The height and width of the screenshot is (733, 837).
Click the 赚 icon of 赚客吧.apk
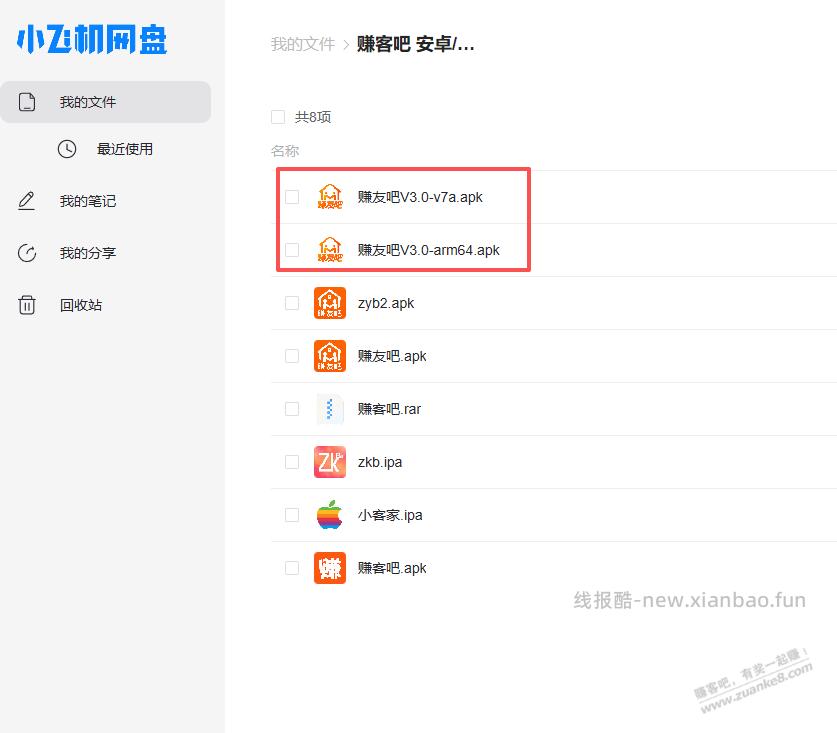(x=330, y=568)
